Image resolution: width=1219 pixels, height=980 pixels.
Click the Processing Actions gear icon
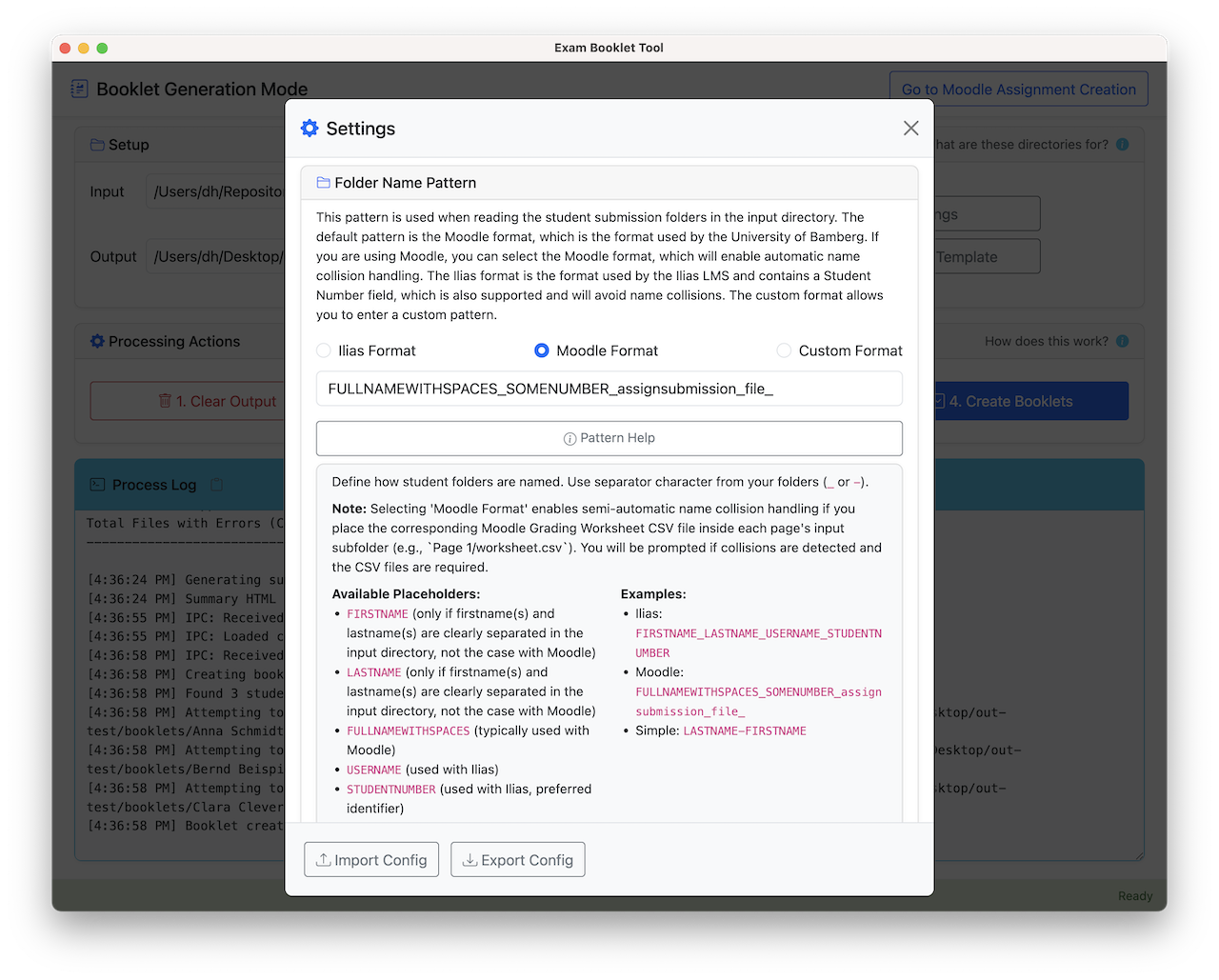pyautogui.click(x=97, y=341)
